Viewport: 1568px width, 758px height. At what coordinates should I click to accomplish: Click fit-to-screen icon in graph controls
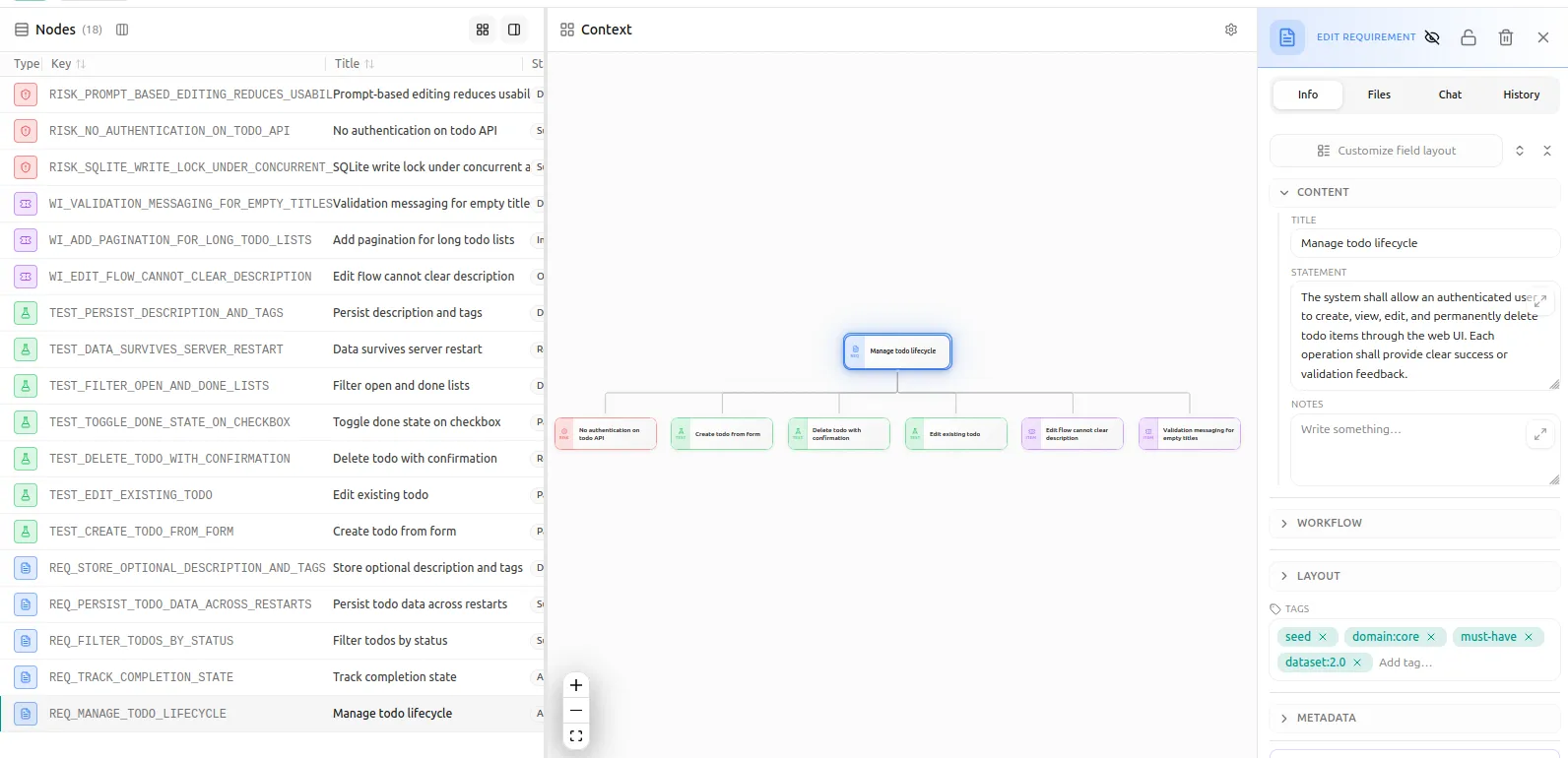(576, 735)
